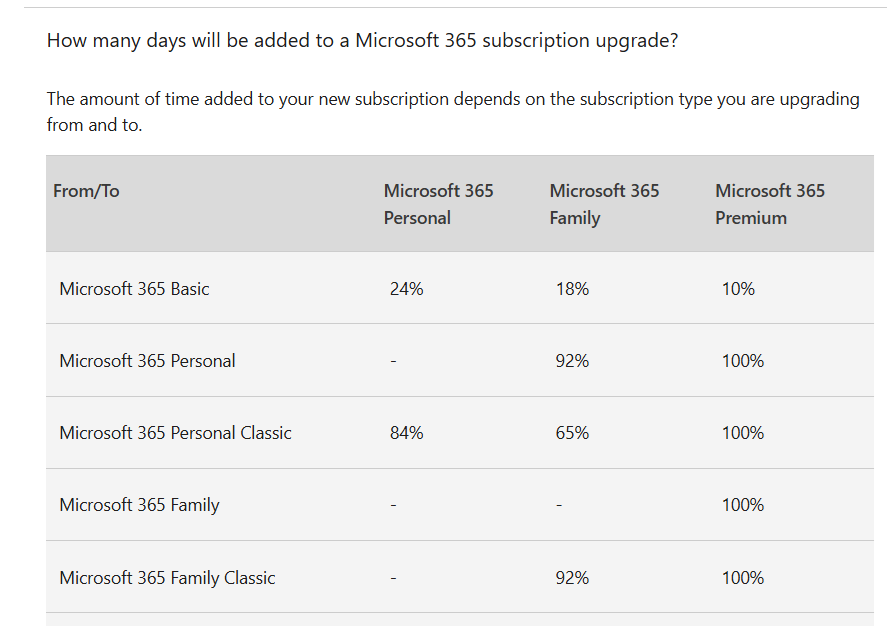
Task: Click the 100% Premium cell in Family Classic row
Action: click(x=742, y=578)
